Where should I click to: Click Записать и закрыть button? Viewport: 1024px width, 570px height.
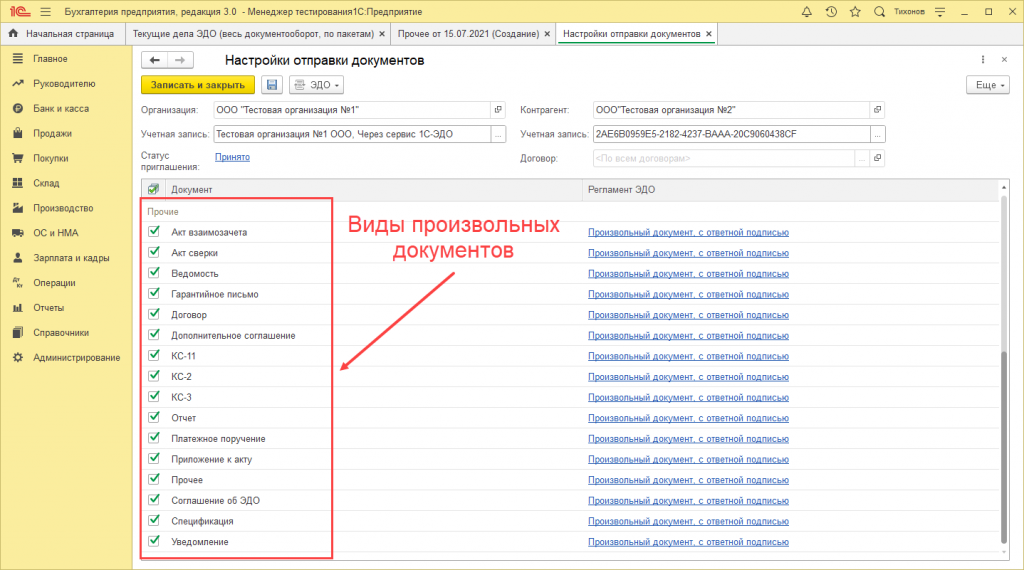(198, 85)
